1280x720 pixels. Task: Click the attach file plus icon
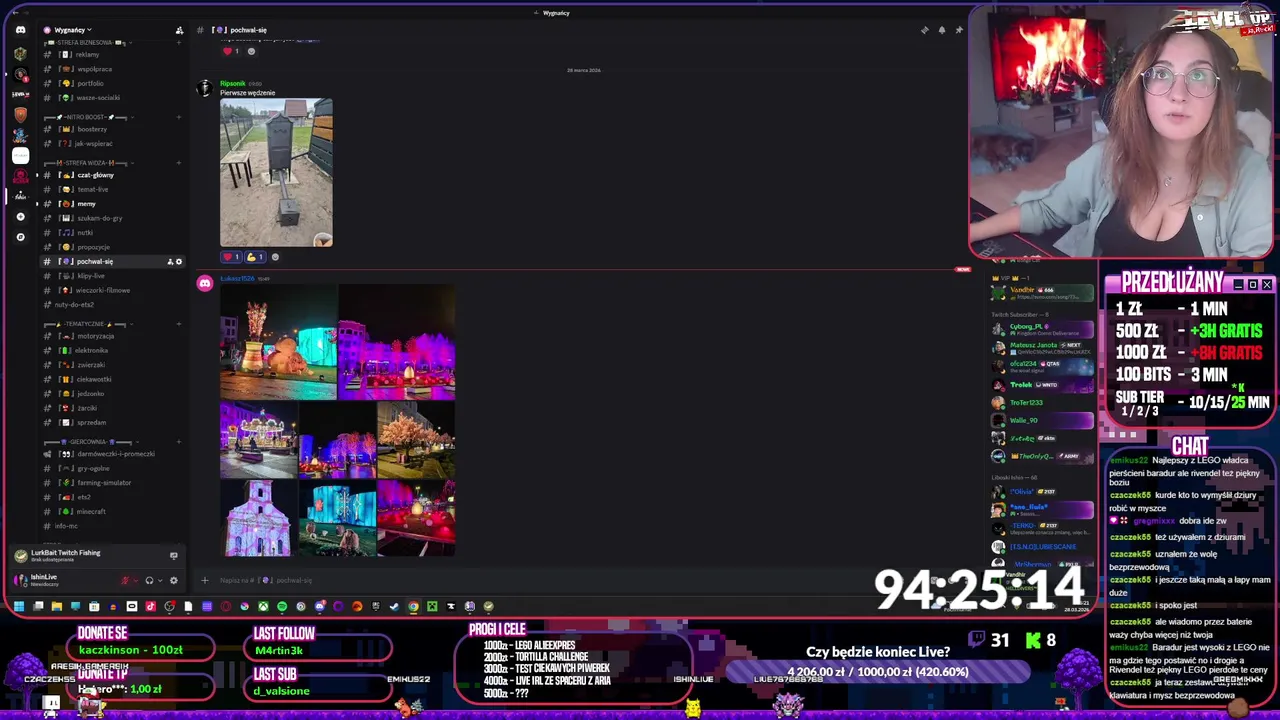(x=205, y=580)
